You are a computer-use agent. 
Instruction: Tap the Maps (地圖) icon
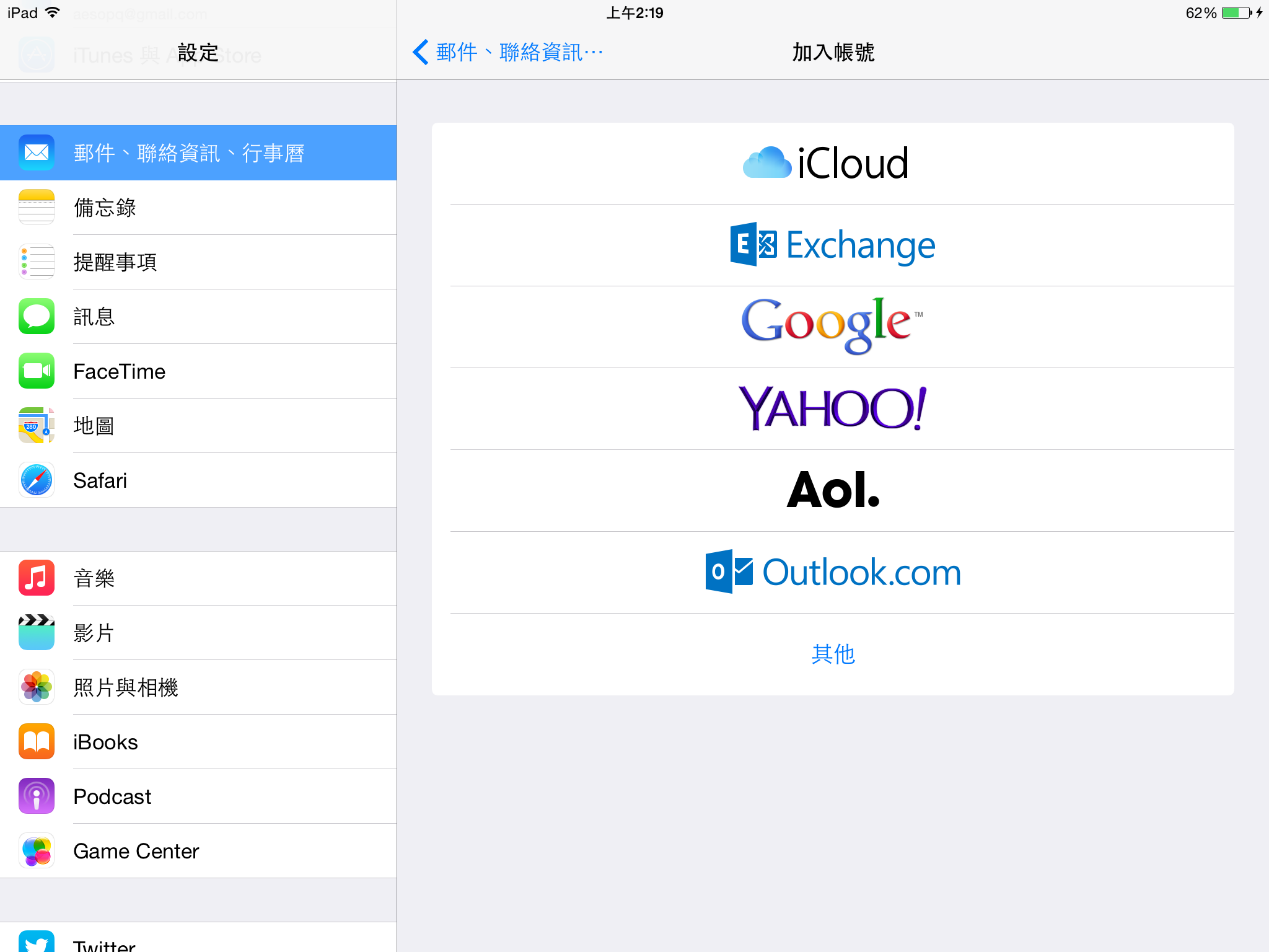tap(36, 426)
